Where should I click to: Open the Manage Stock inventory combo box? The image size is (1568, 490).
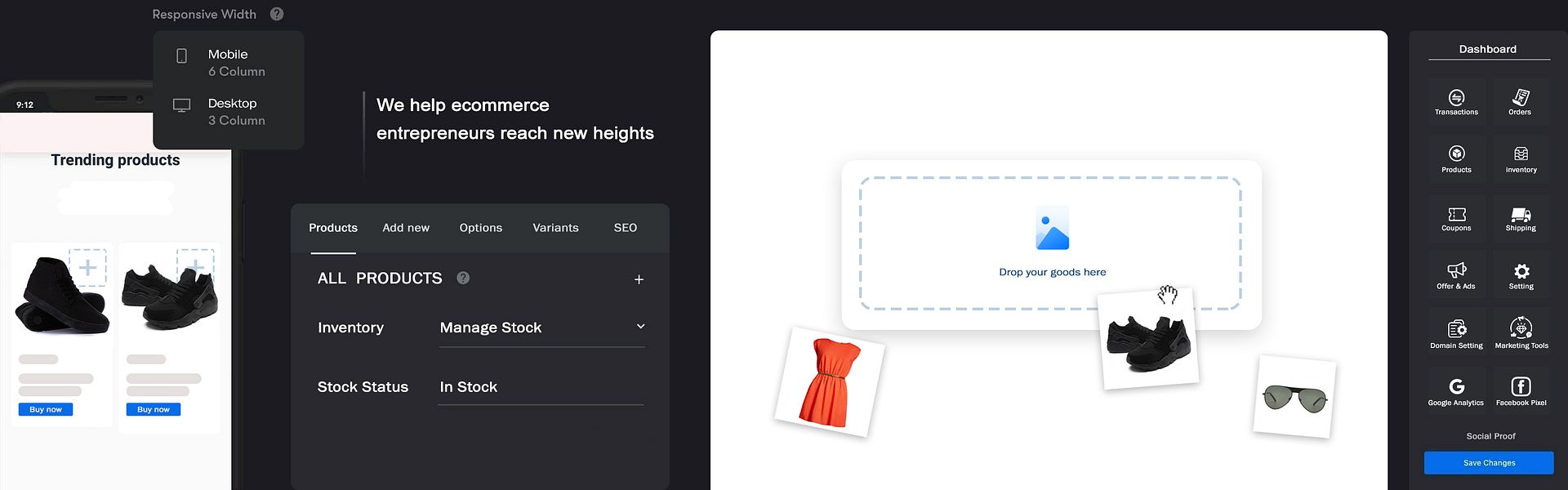tap(541, 328)
